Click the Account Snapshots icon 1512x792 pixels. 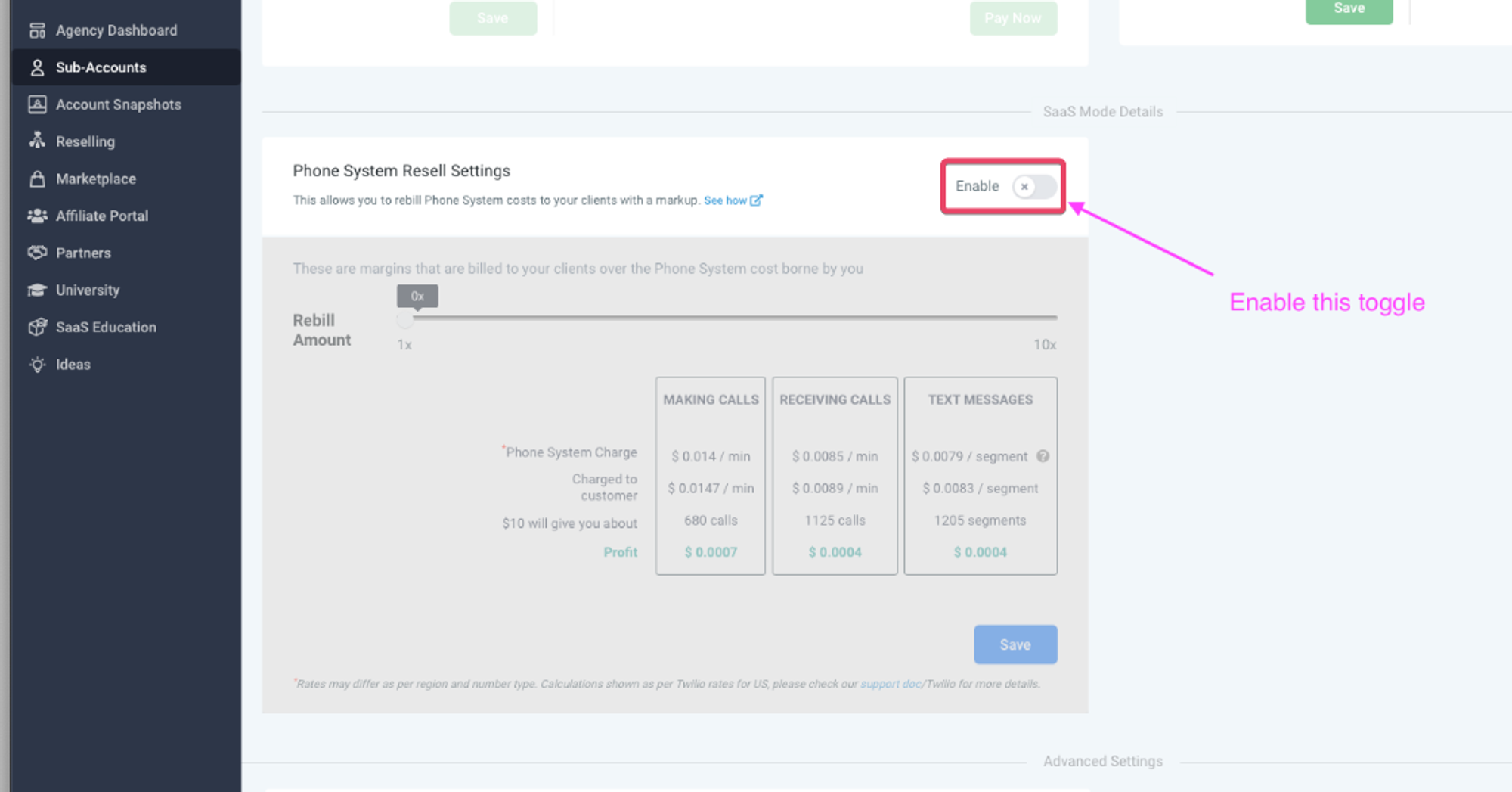point(37,104)
